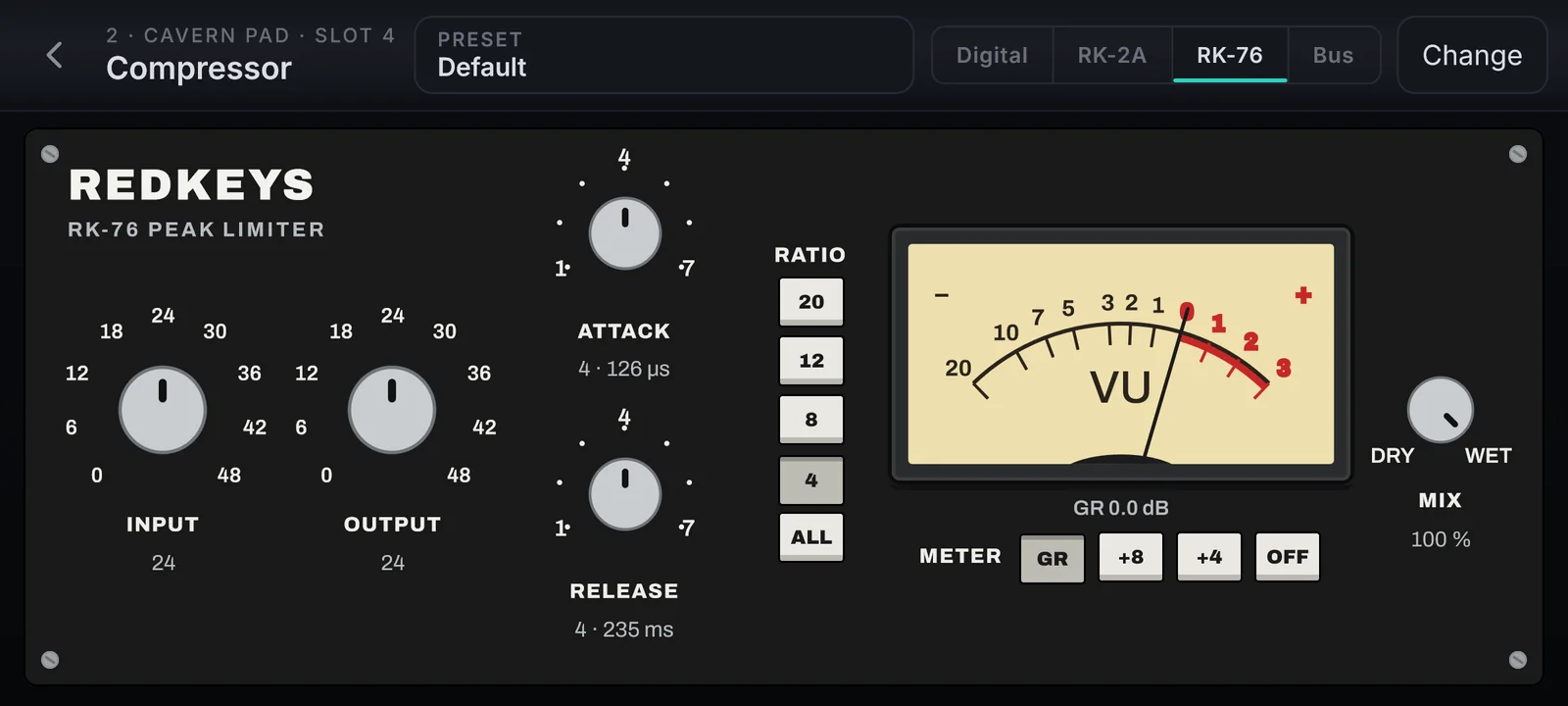Click the OUTPUT value 24 readout

pyautogui.click(x=393, y=563)
